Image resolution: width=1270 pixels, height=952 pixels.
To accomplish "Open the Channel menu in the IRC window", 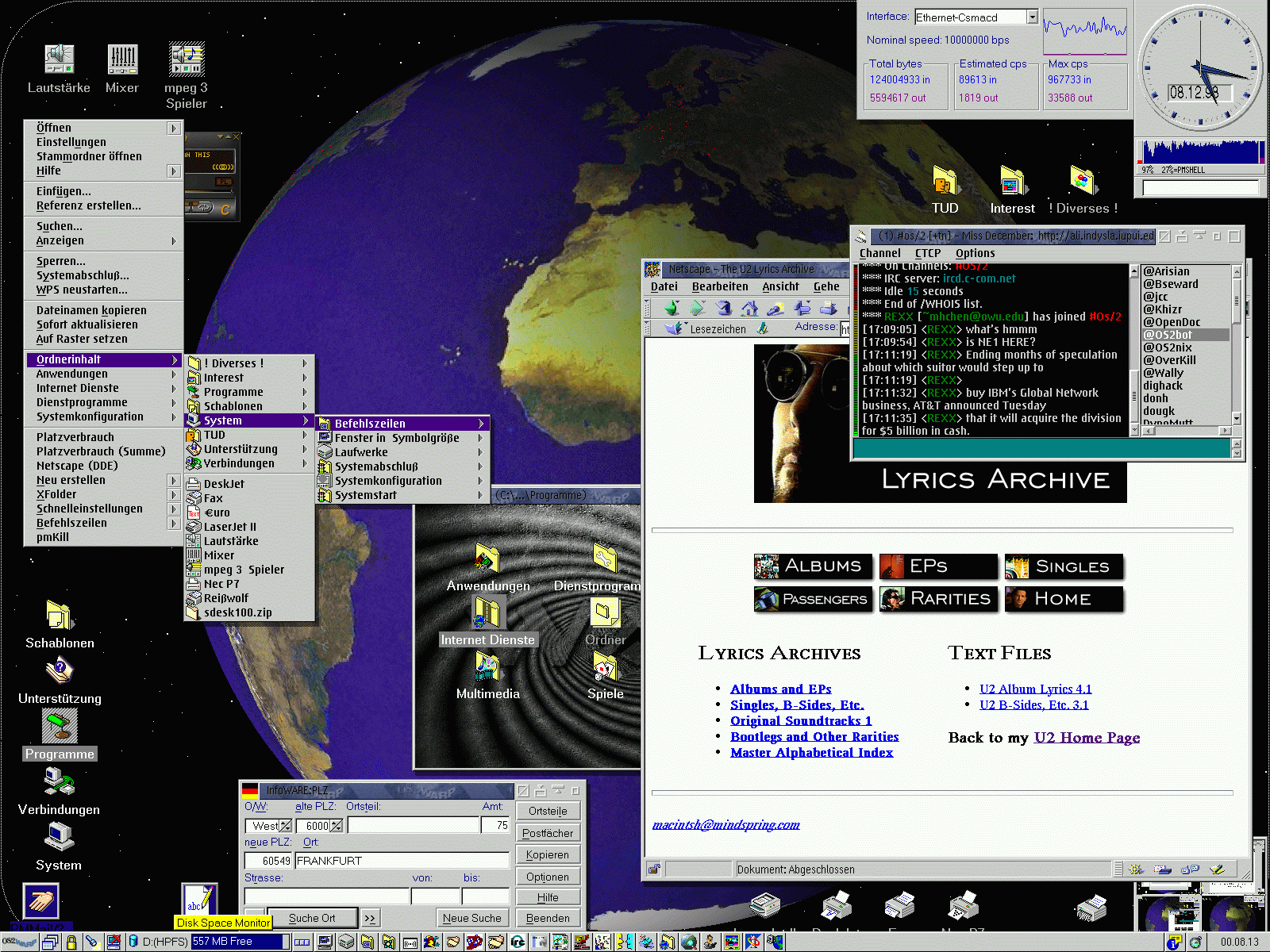I will 879,253.
